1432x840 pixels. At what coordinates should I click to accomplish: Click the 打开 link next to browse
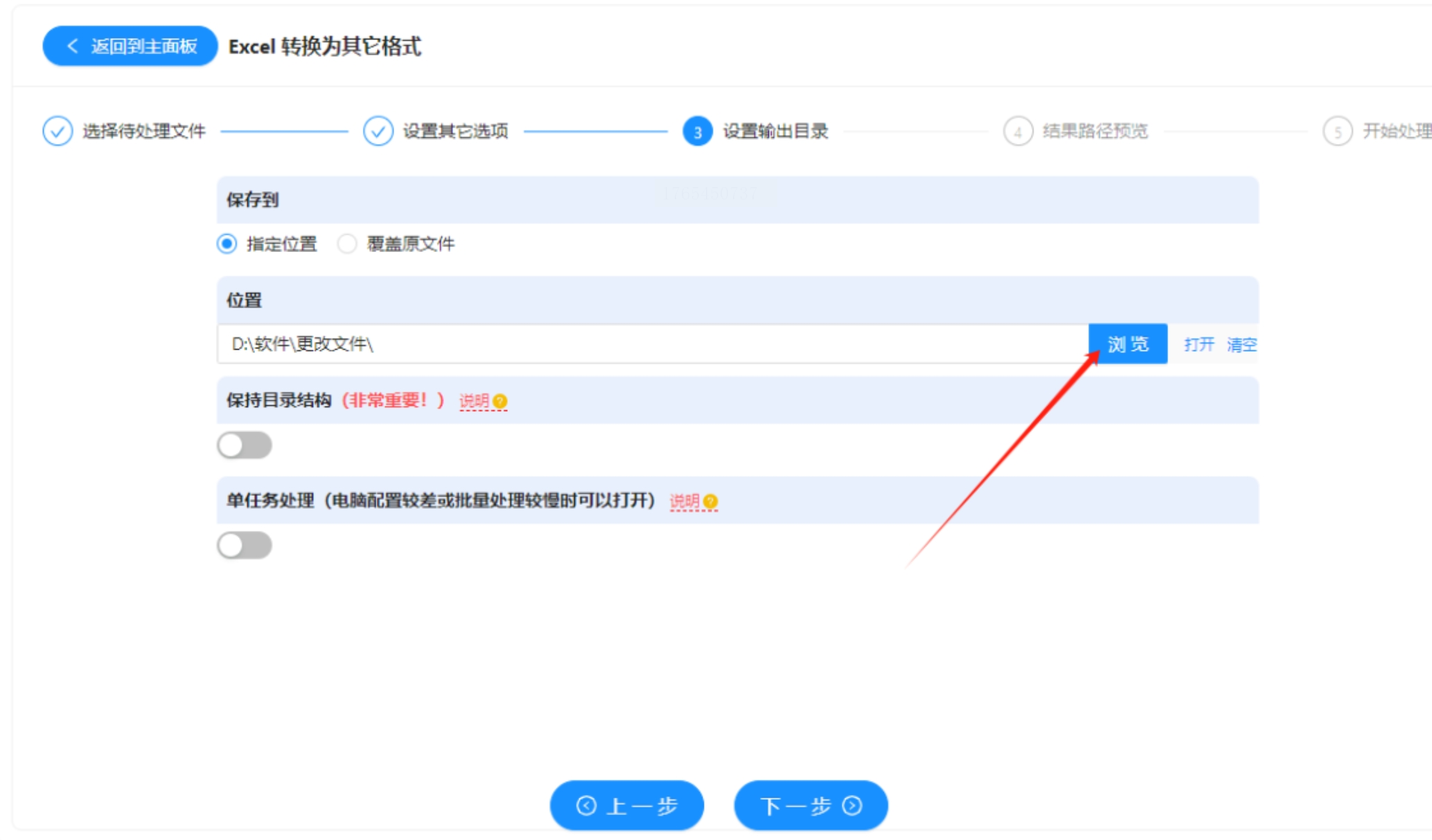point(1199,344)
